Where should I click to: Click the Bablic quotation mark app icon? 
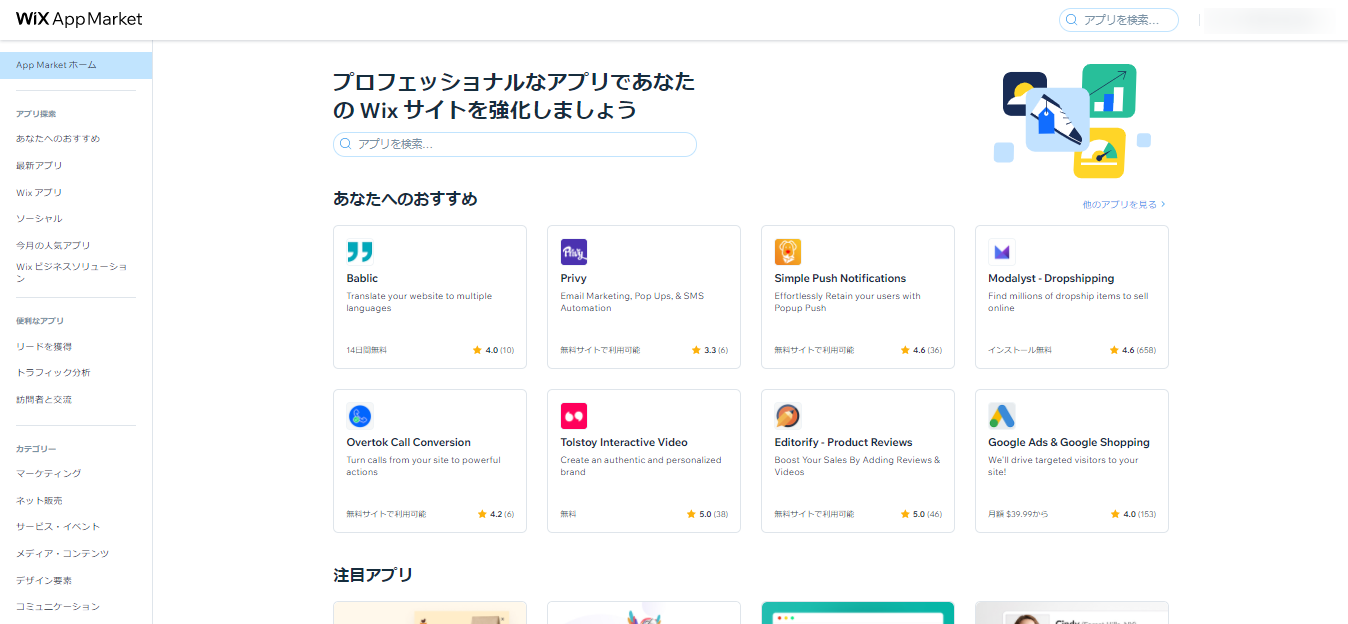(x=360, y=252)
